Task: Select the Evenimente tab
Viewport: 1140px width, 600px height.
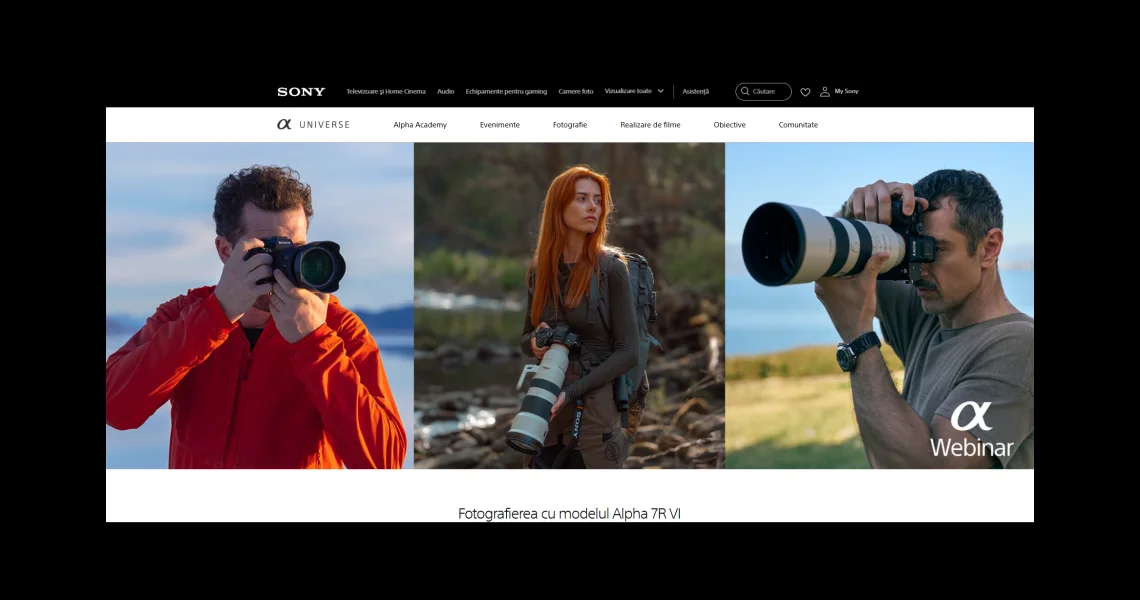Action: [499, 124]
